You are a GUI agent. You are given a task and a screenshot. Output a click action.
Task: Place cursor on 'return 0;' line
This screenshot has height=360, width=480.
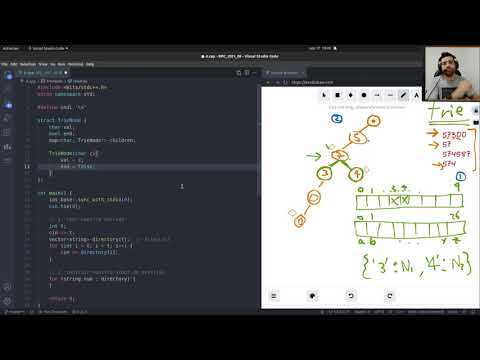[x=62, y=299]
